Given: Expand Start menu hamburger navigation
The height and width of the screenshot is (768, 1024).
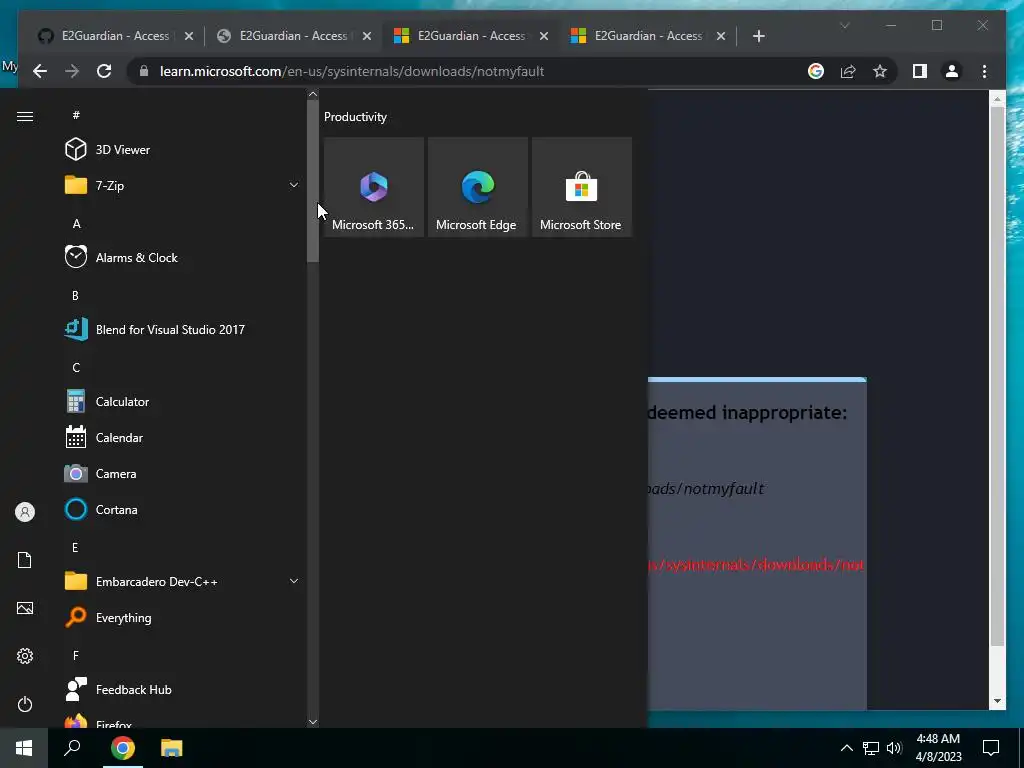Looking at the screenshot, I should coord(25,116).
